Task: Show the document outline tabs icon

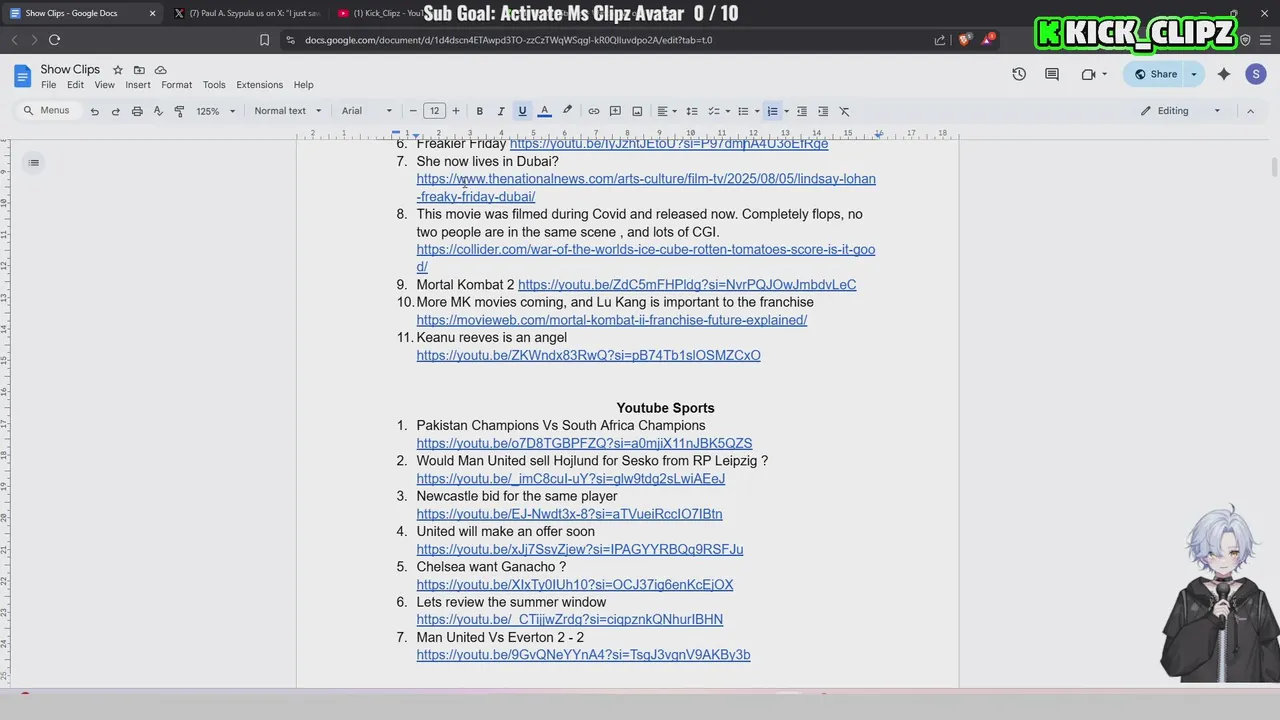Action: click(33, 163)
